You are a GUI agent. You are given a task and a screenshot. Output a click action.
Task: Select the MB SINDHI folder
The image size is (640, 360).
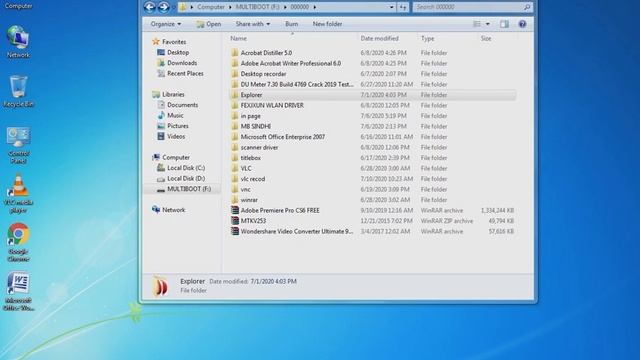coord(256,126)
